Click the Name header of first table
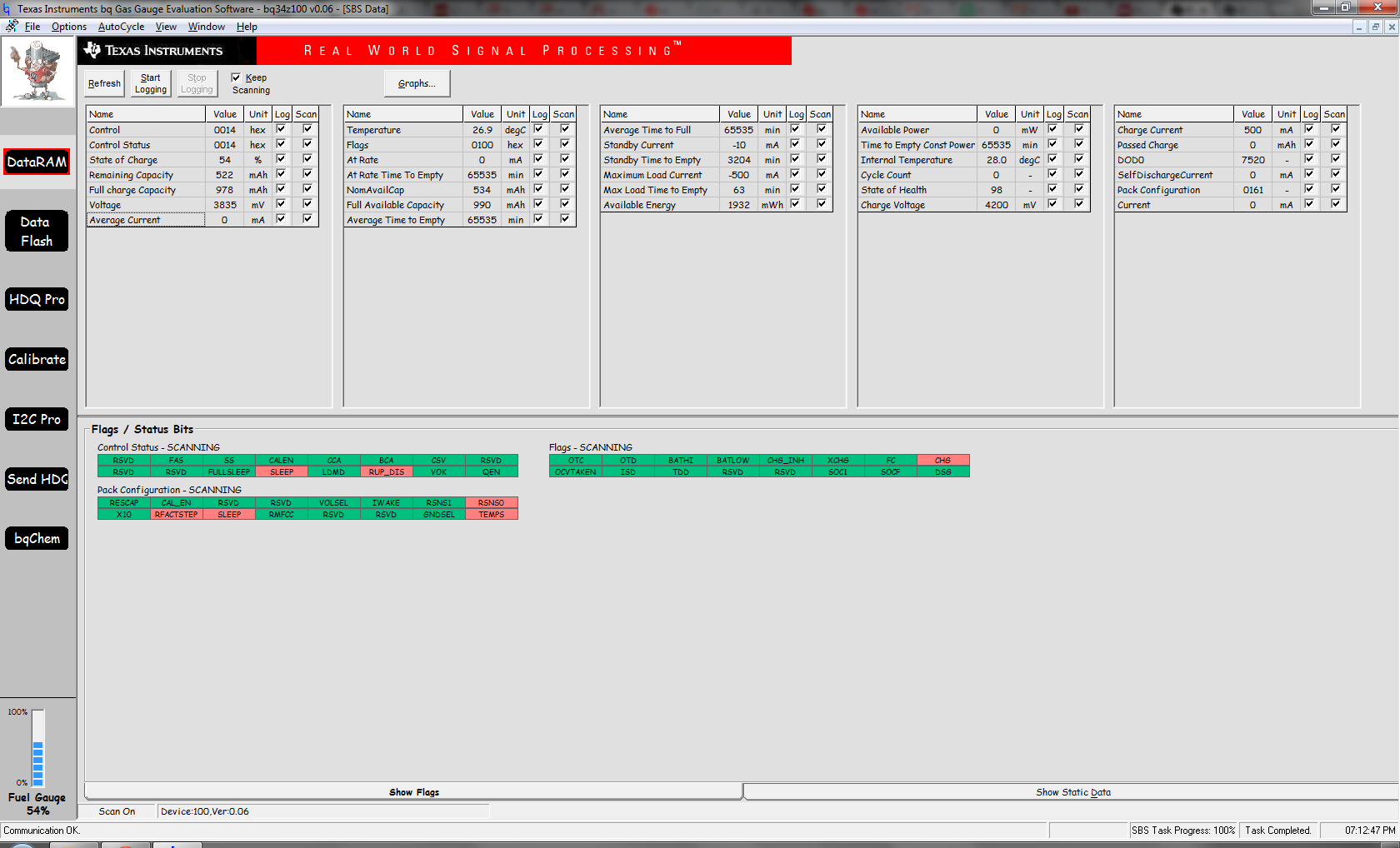1400x848 pixels. click(x=146, y=114)
